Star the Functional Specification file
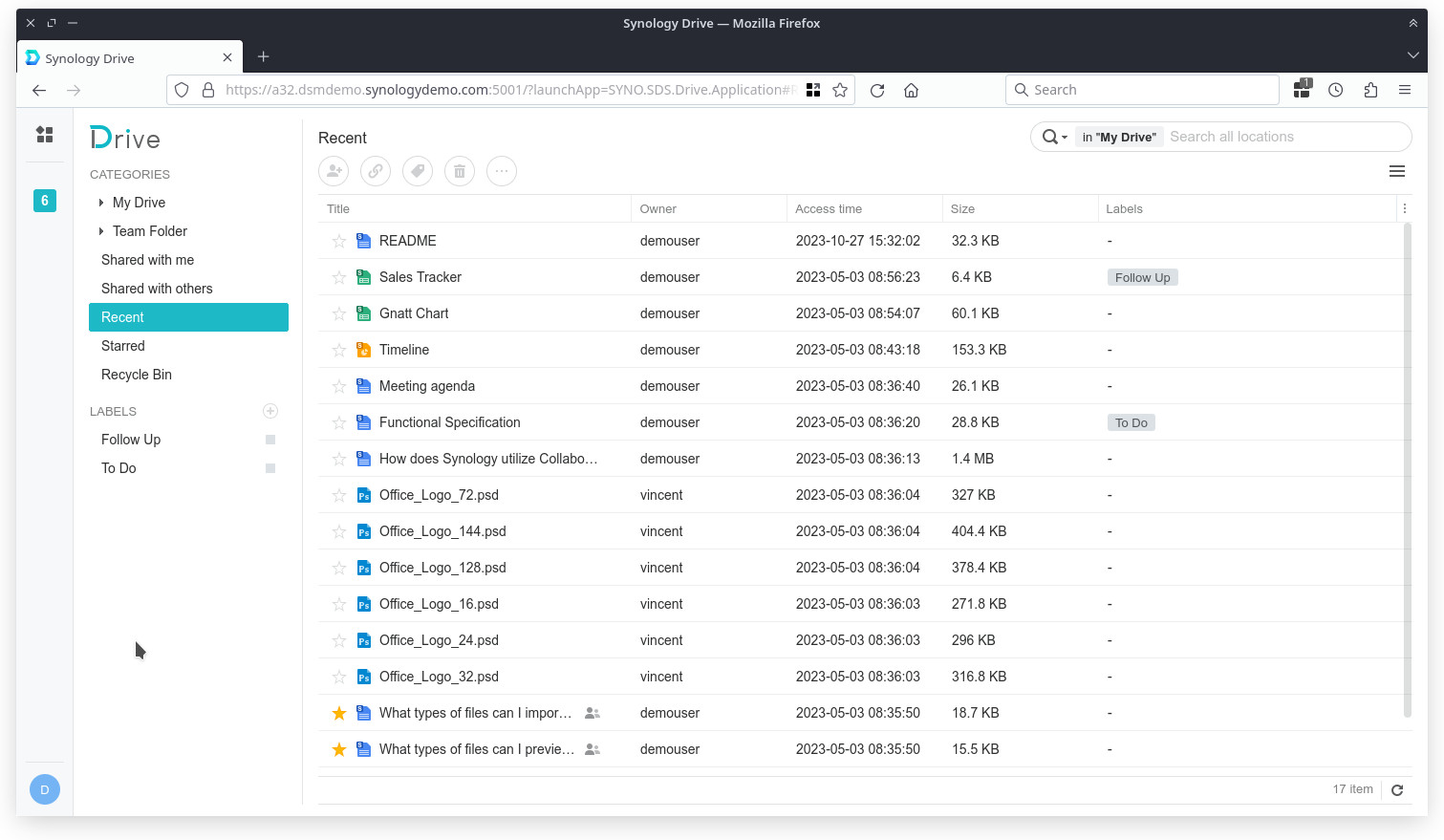This screenshot has width=1444, height=840. (339, 422)
